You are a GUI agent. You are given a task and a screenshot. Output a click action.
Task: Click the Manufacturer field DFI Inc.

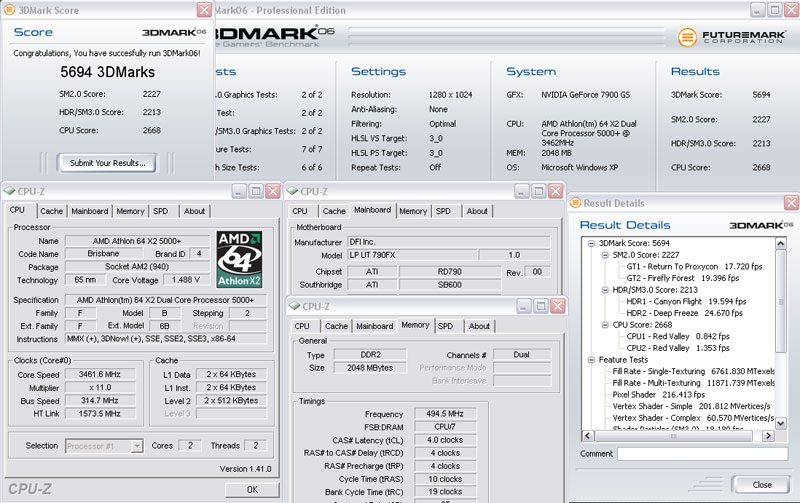448,242
